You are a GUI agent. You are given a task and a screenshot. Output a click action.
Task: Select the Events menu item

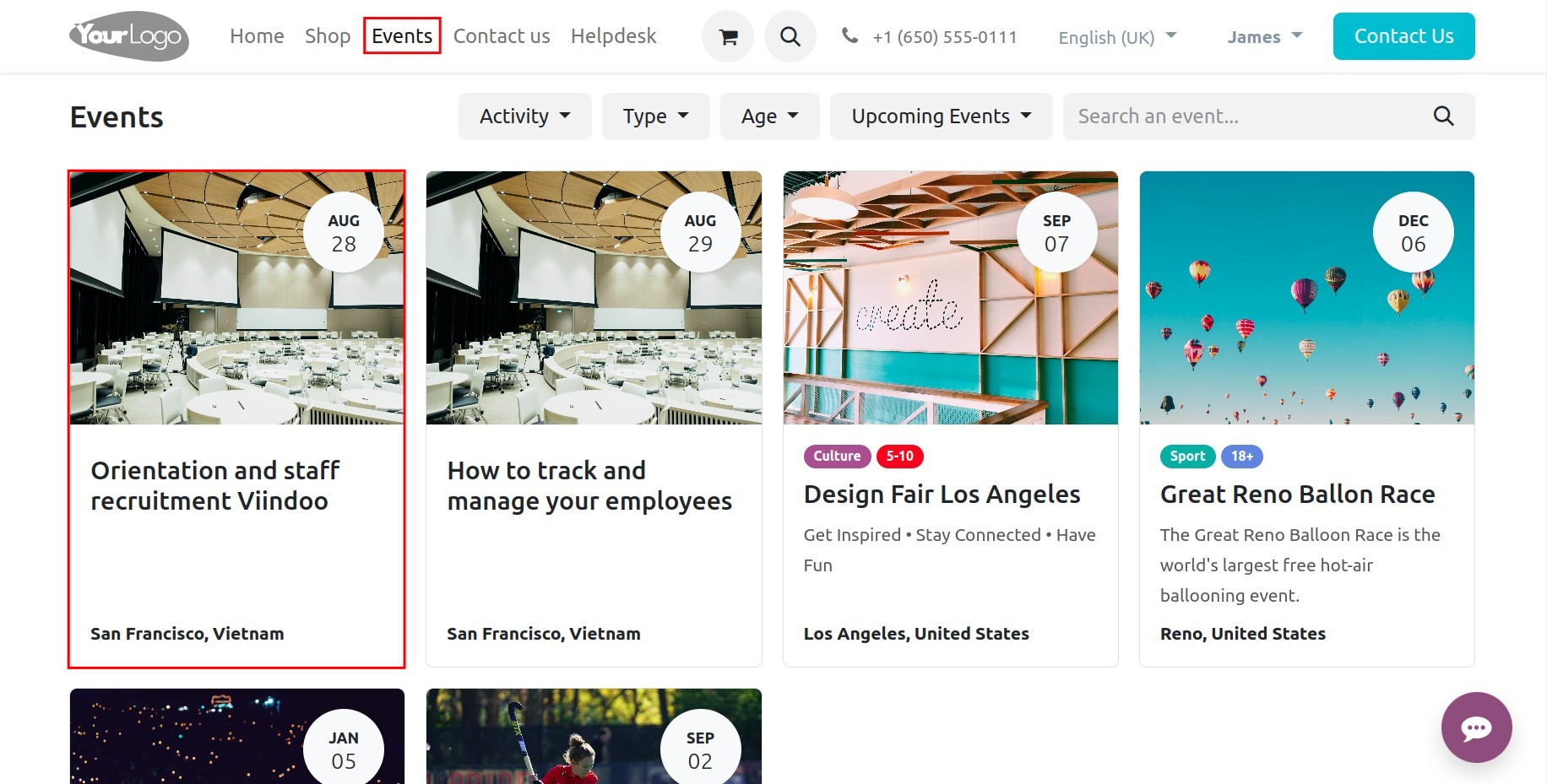(x=402, y=36)
